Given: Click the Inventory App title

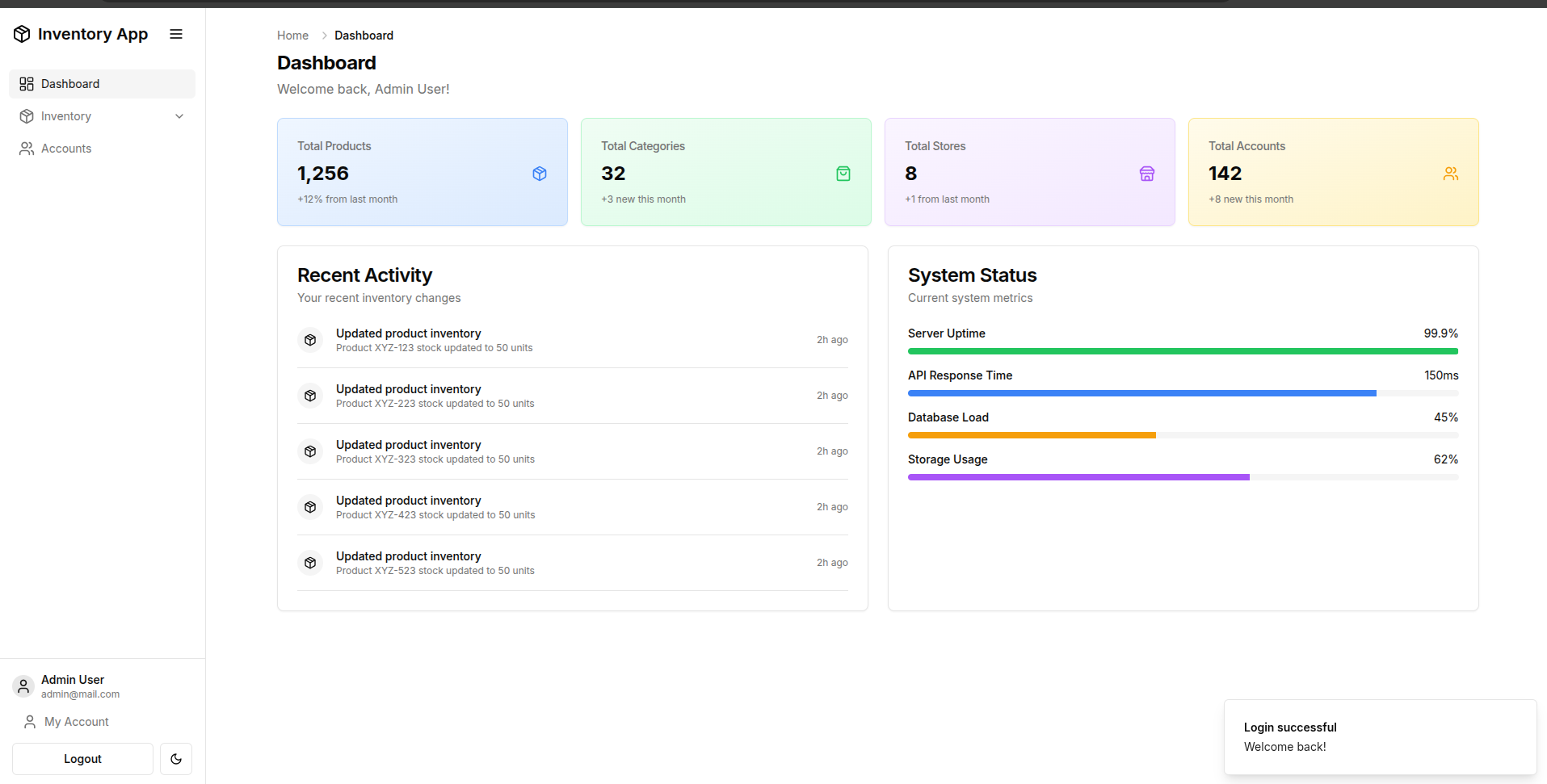Looking at the screenshot, I should tap(93, 34).
